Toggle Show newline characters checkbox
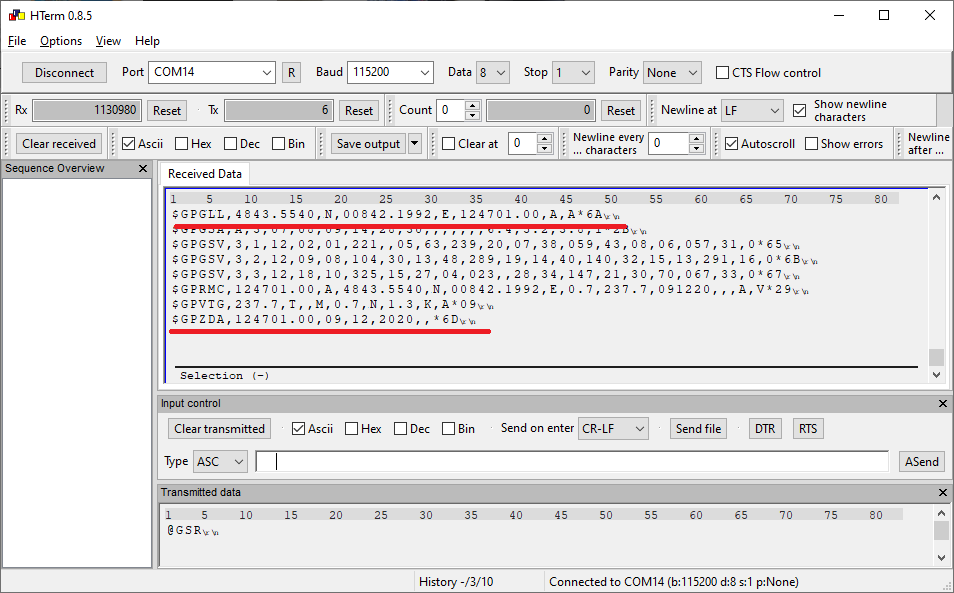The image size is (954, 593). click(799, 111)
